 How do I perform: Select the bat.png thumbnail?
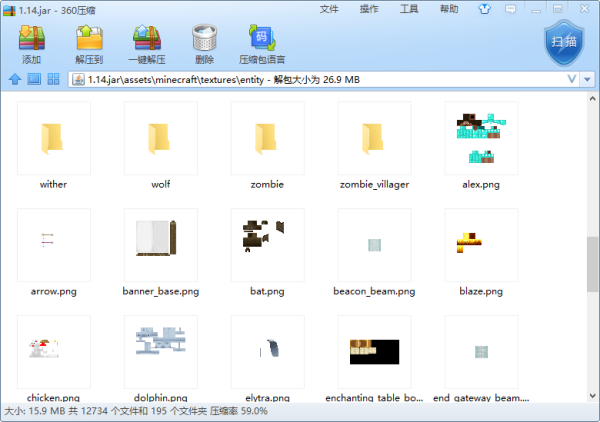coord(267,245)
